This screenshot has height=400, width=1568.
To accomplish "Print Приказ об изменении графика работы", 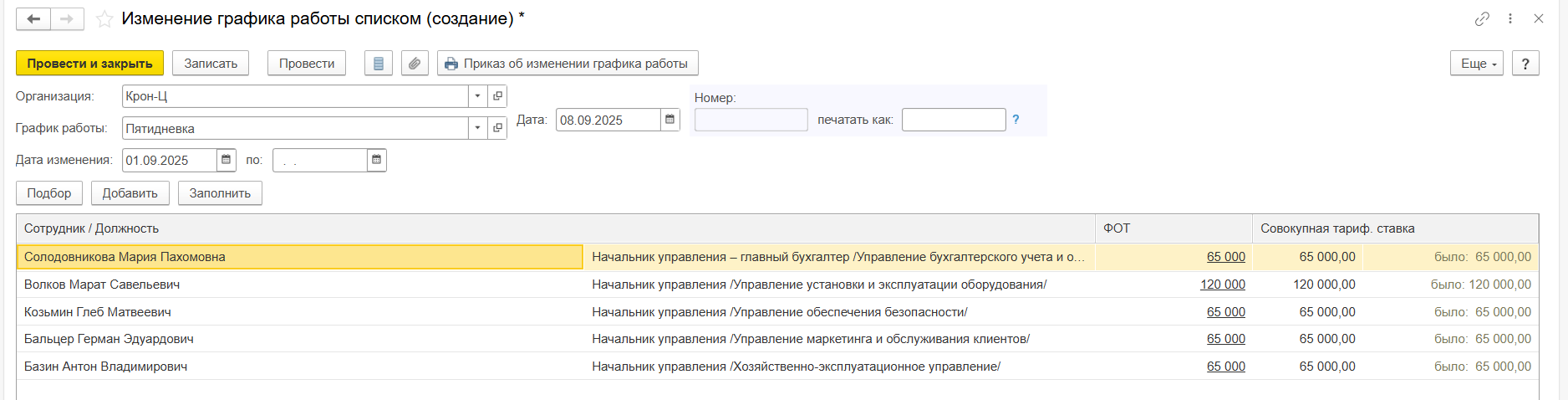I will coord(568,64).
